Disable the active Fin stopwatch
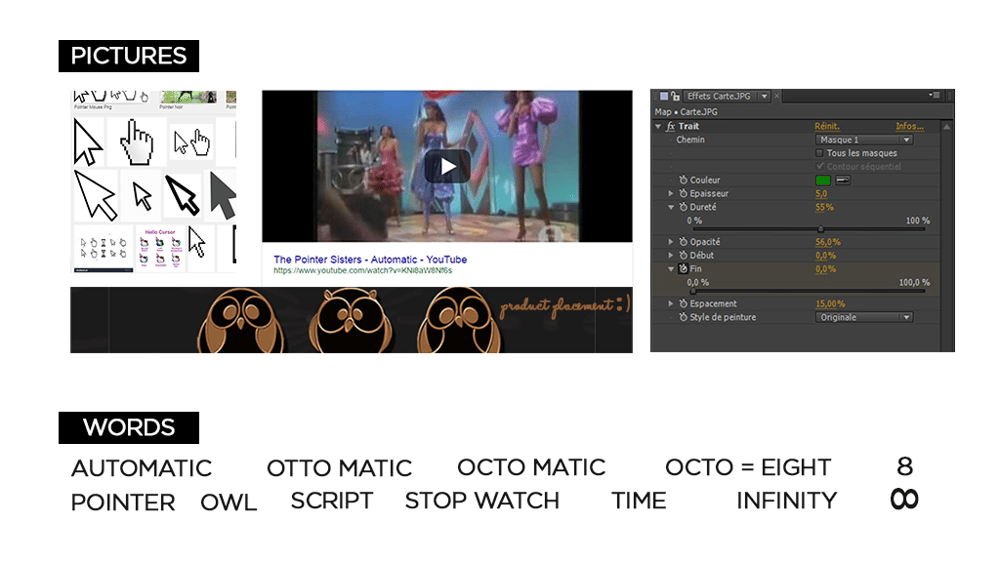 [683, 269]
